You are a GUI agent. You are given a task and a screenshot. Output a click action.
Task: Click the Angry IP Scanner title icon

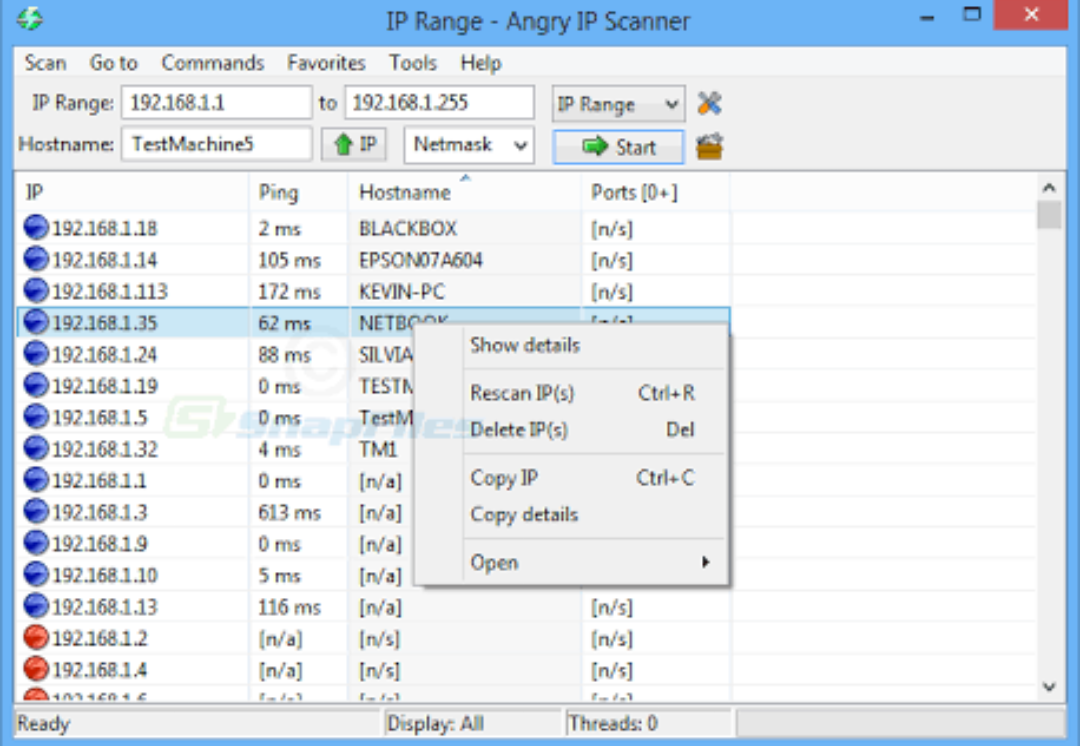pyautogui.click(x=30, y=19)
